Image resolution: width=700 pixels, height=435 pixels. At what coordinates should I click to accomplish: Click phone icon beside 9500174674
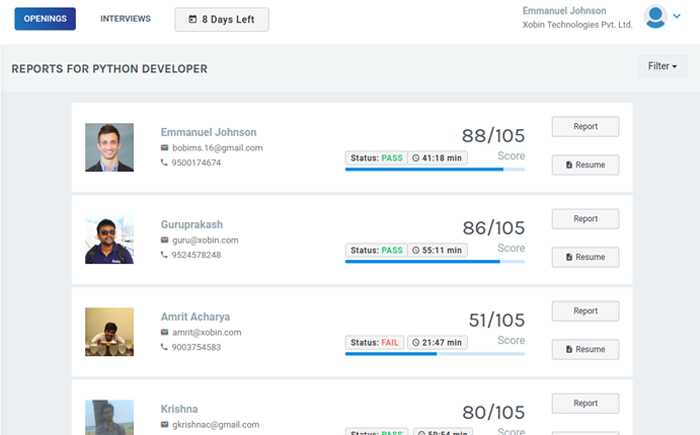tap(164, 163)
